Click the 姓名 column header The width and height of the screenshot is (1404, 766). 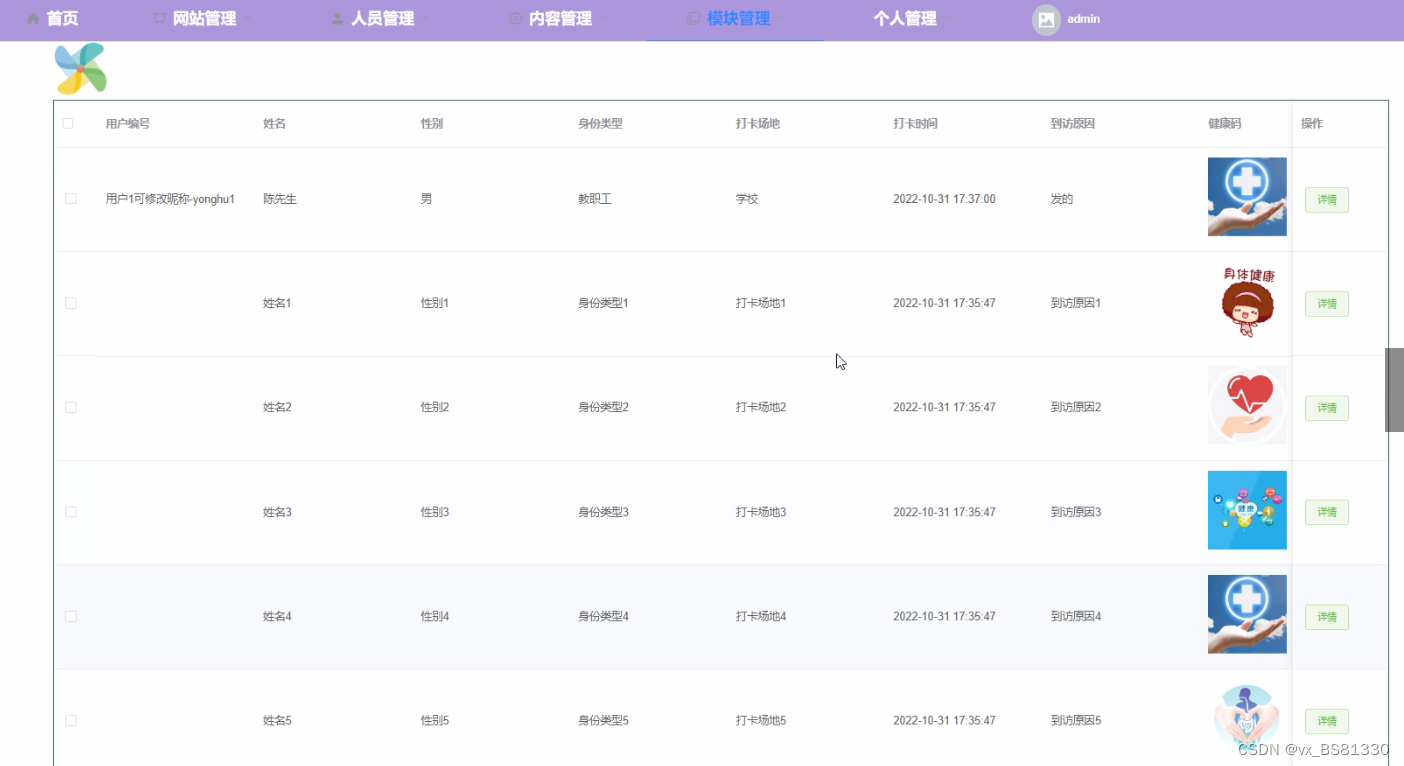pyautogui.click(x=275, y=124)
